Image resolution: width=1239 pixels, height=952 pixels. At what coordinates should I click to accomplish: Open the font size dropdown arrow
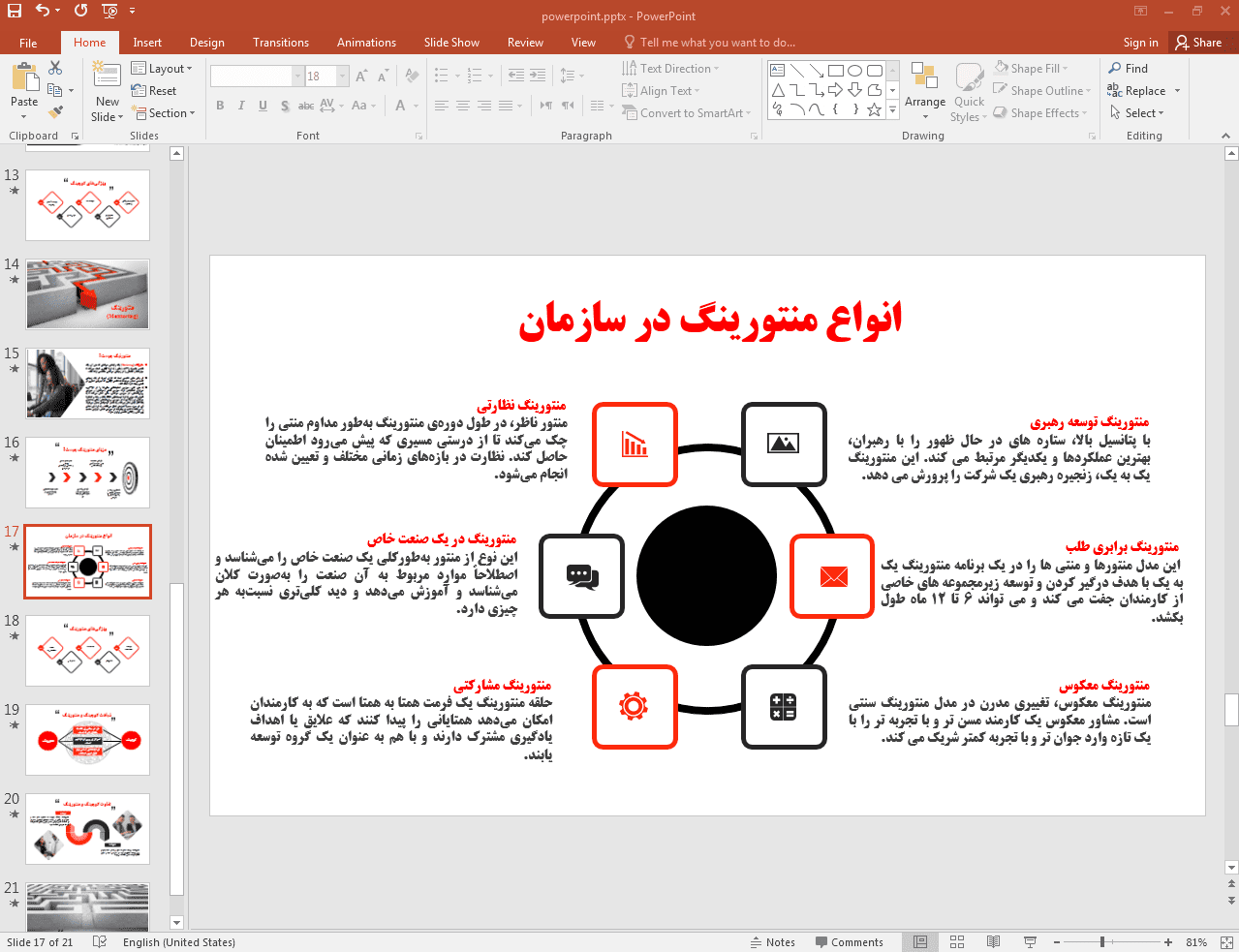(343, 76)
